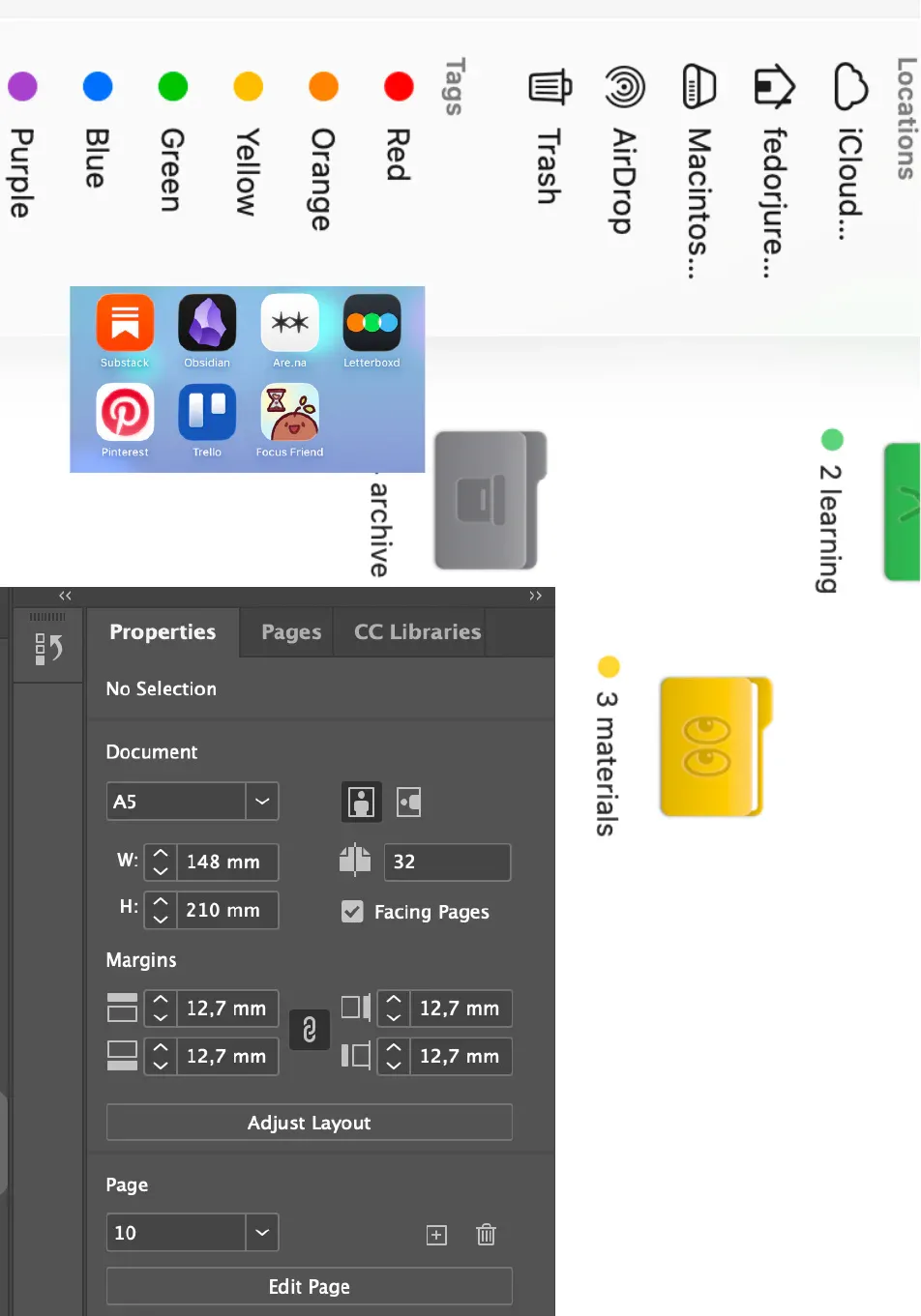Open the green partially visible folder

pos(903,512)
